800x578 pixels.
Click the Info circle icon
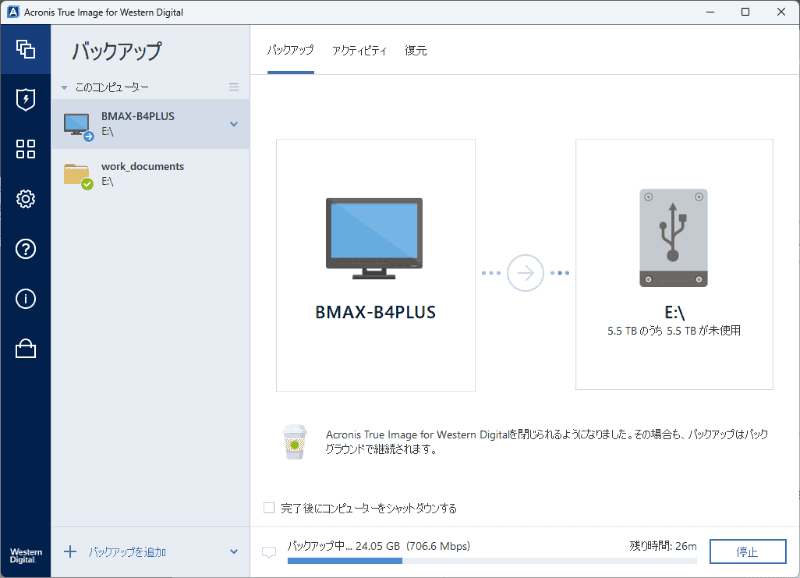(26, 299)
